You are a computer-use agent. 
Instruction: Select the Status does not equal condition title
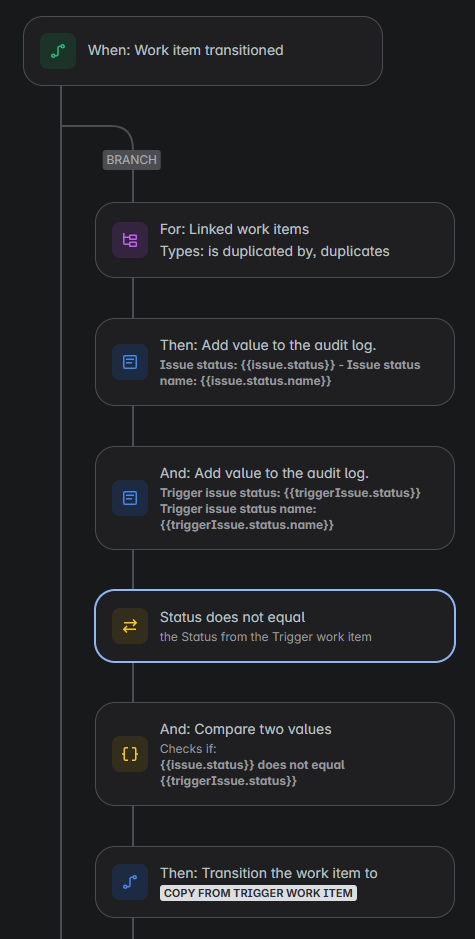click(x=232, y=617)
